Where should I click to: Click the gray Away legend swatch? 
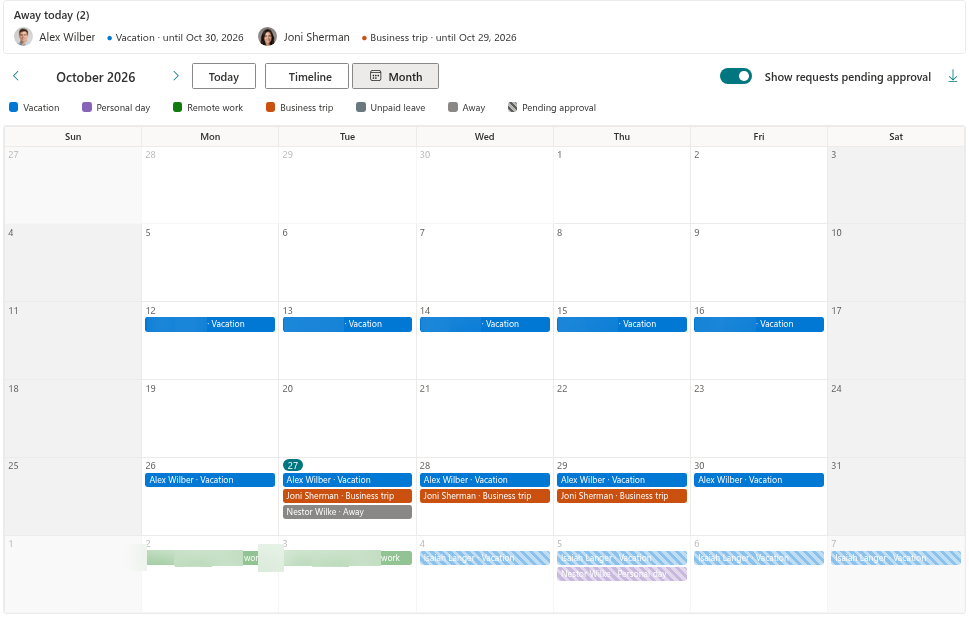click(x=453, y=107)
